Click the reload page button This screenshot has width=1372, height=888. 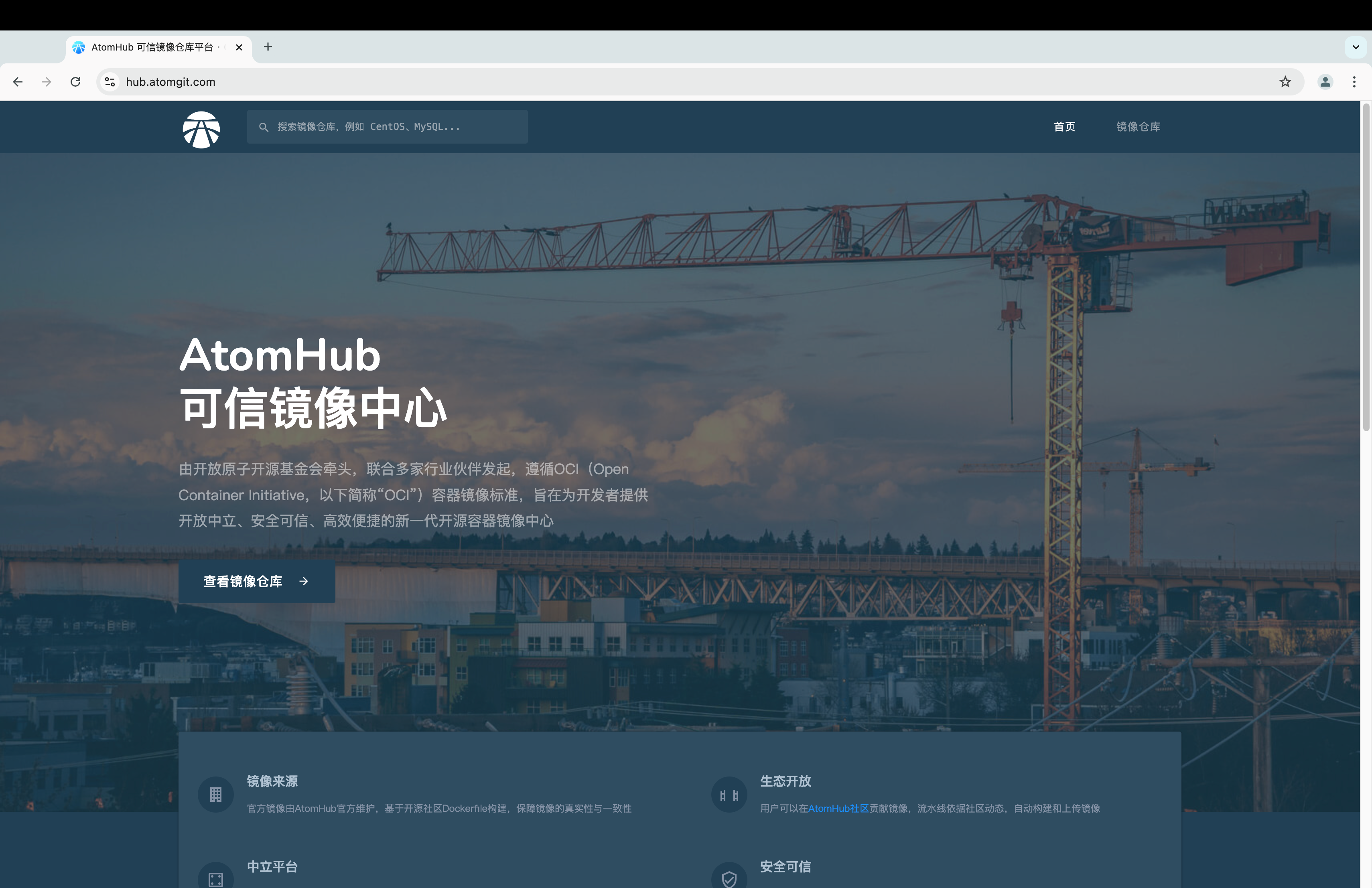pyautogui.click(x=75, y=82)
